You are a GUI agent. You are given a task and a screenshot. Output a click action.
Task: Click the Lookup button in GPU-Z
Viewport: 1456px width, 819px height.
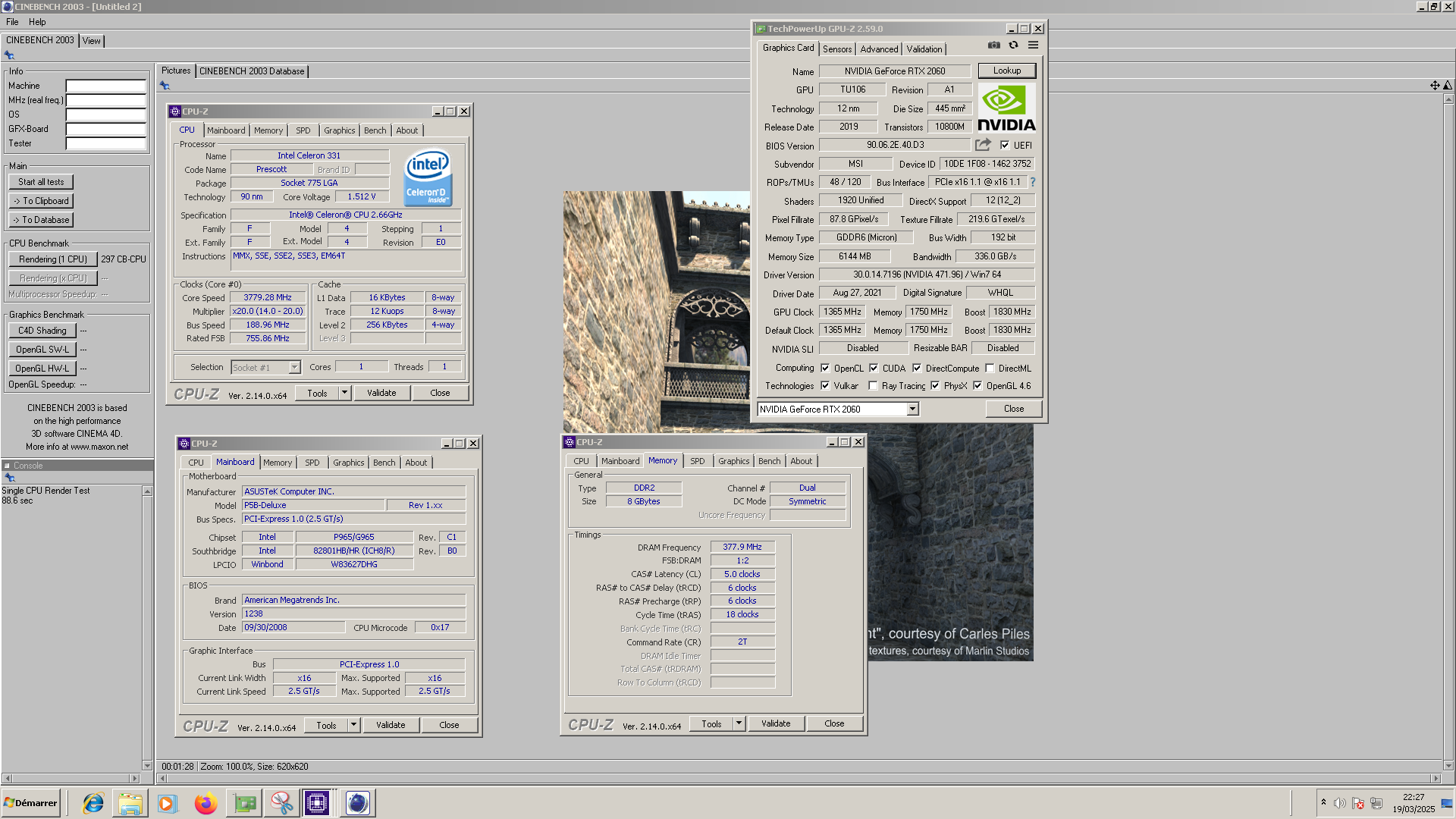[1007, 71]
